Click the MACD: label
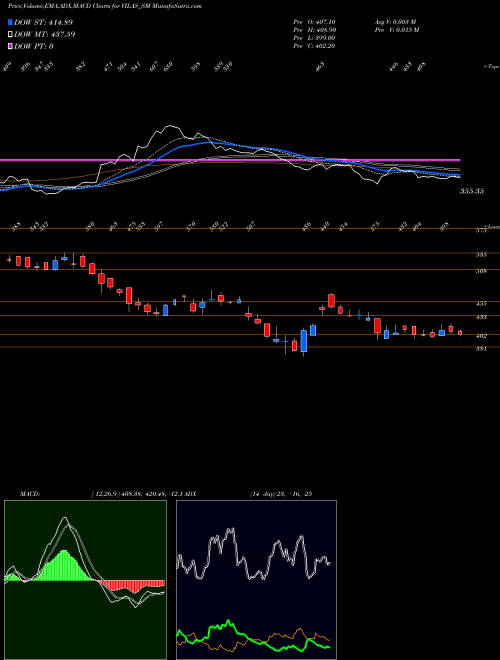Screen dimensions: 500x660 pyautogui.click(x=30, y=494)
